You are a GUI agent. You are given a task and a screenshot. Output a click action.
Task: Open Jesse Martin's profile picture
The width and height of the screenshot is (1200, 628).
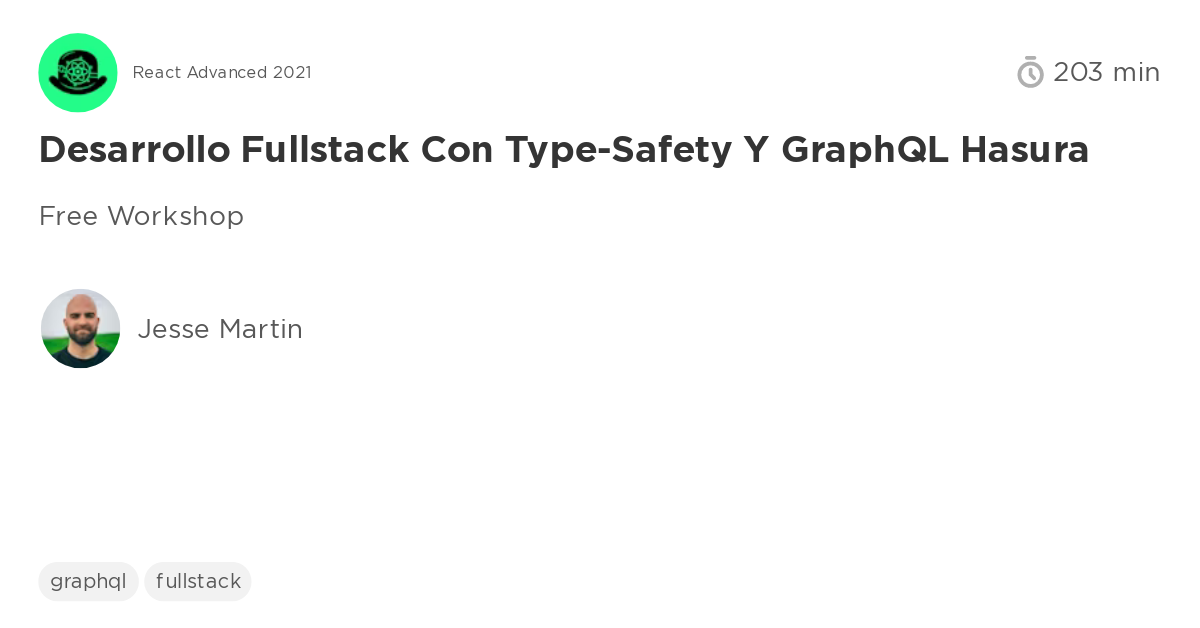click(80, 328)
